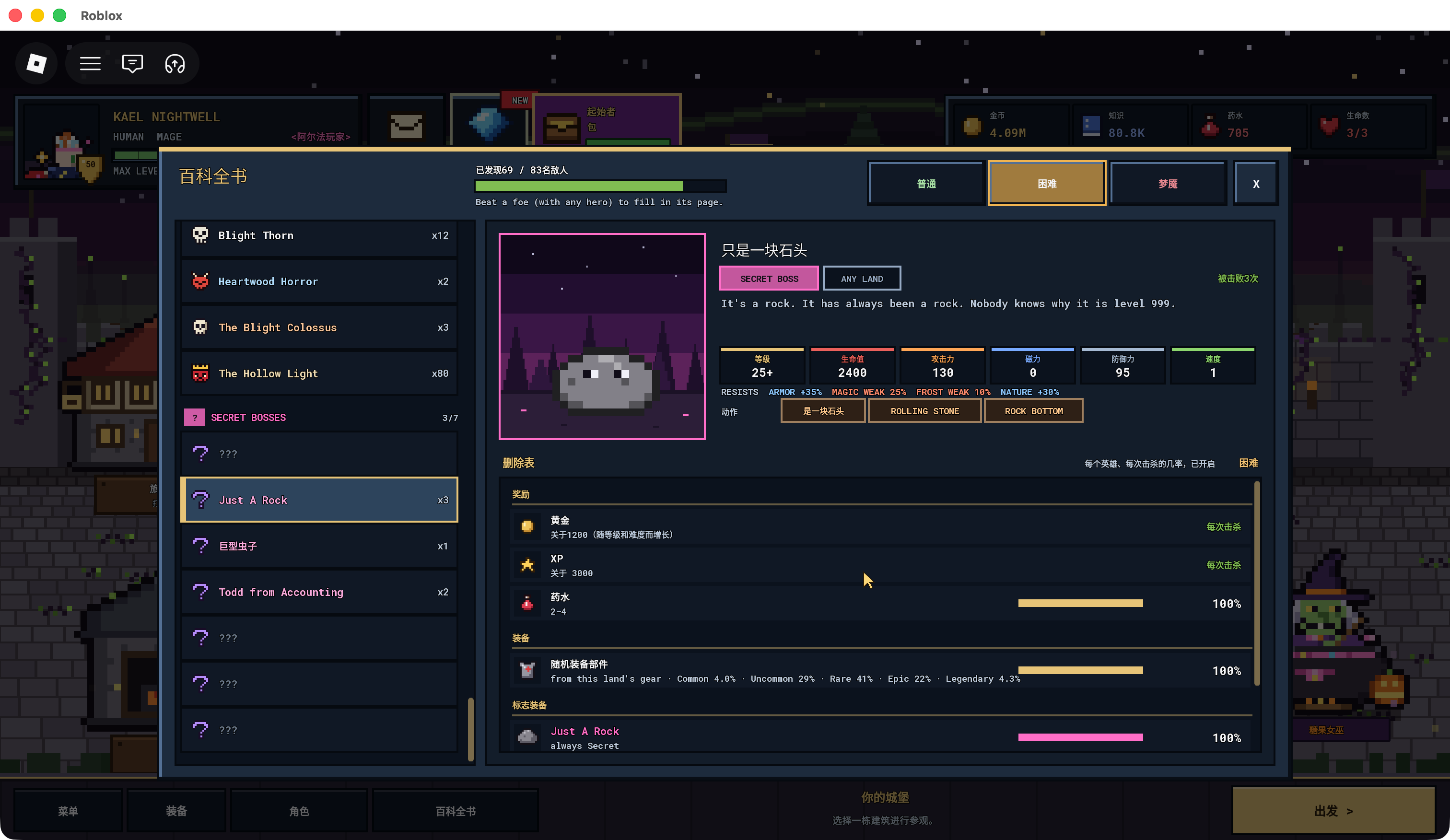
Task: Open the Roblox chat icon
Action: [x=132, y=63]
